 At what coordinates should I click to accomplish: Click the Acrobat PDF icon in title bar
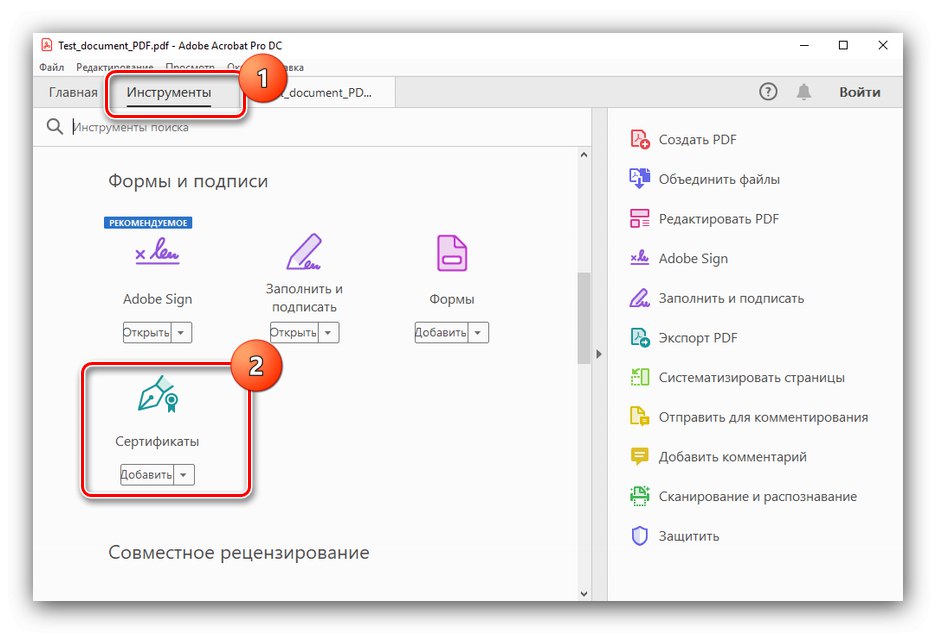47,45
